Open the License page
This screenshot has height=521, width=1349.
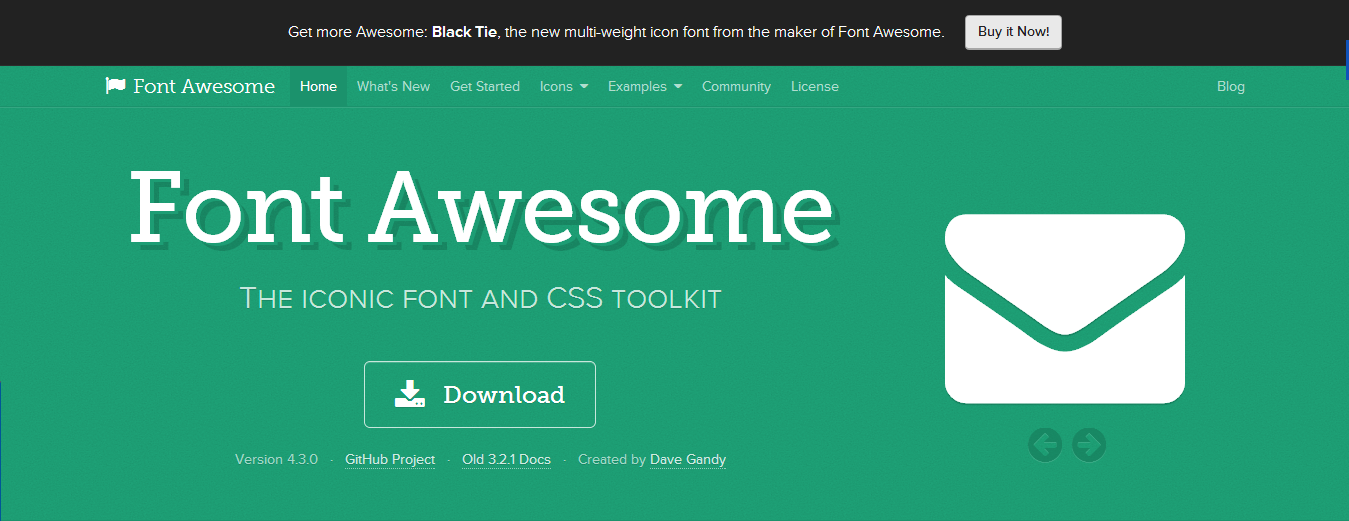tap(815, 86)
